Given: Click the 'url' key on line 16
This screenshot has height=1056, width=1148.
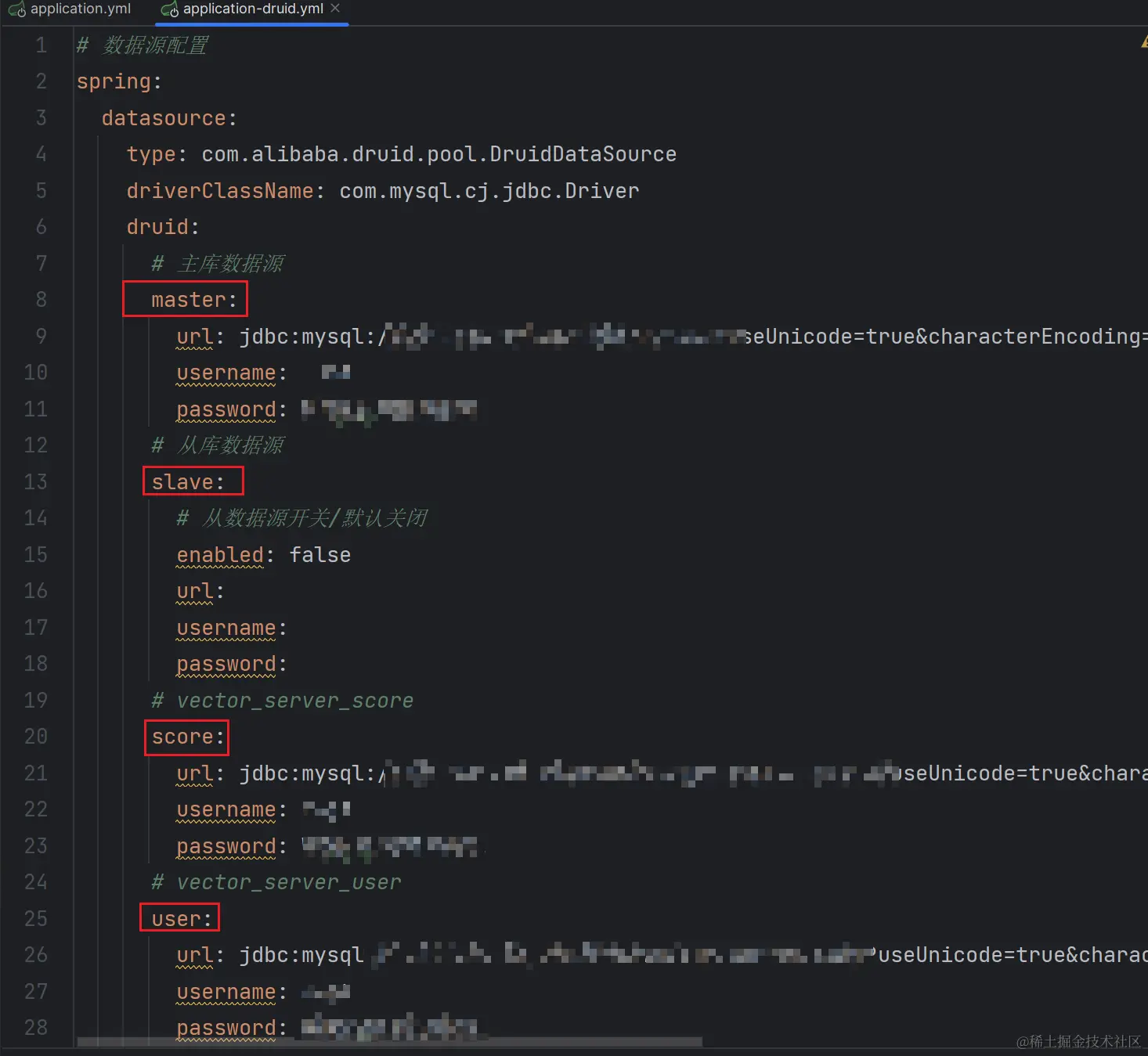Looking at the screenshot, I should 195,591.
